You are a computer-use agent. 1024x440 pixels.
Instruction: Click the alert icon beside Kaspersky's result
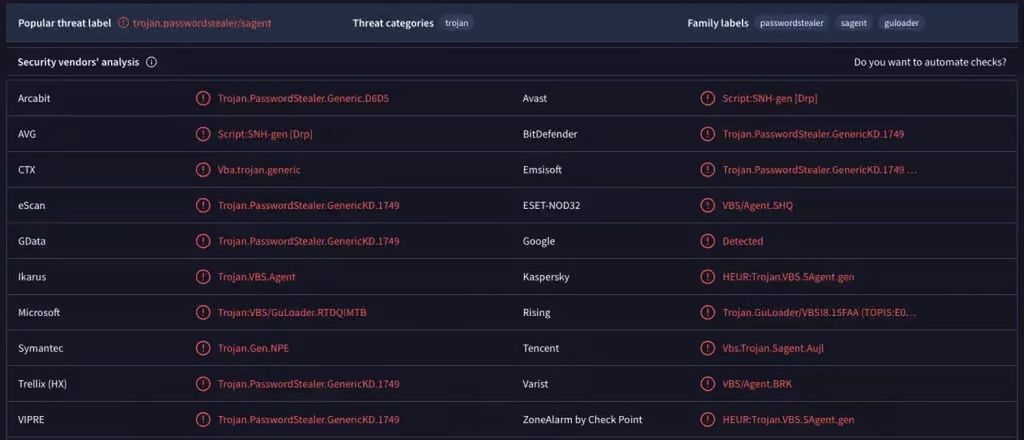pos(708,277)
